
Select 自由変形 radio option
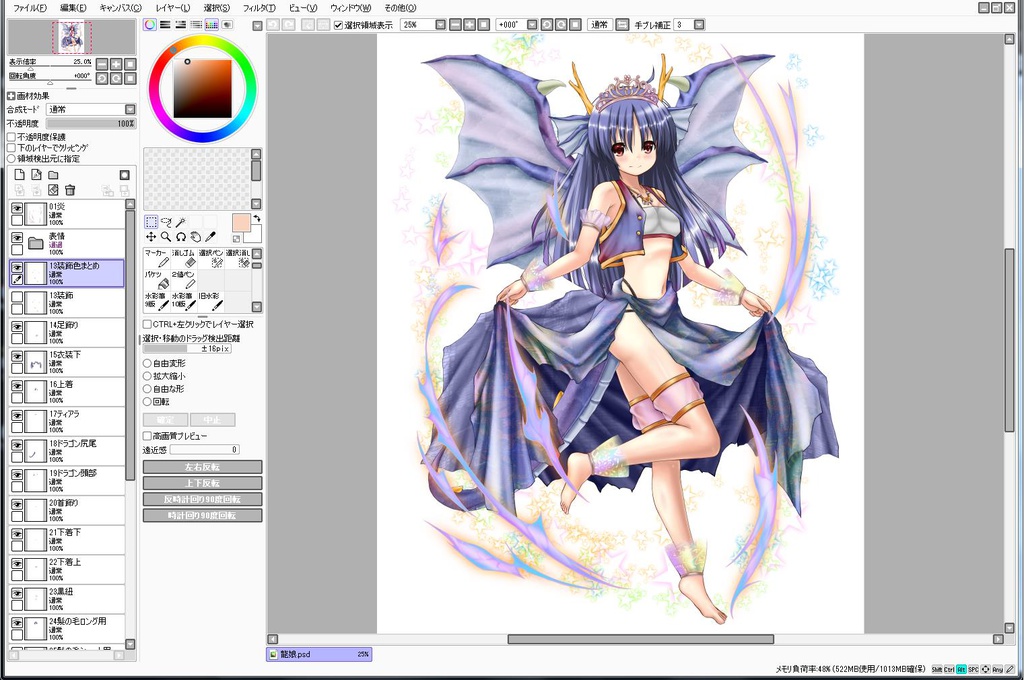coord(148,363)
